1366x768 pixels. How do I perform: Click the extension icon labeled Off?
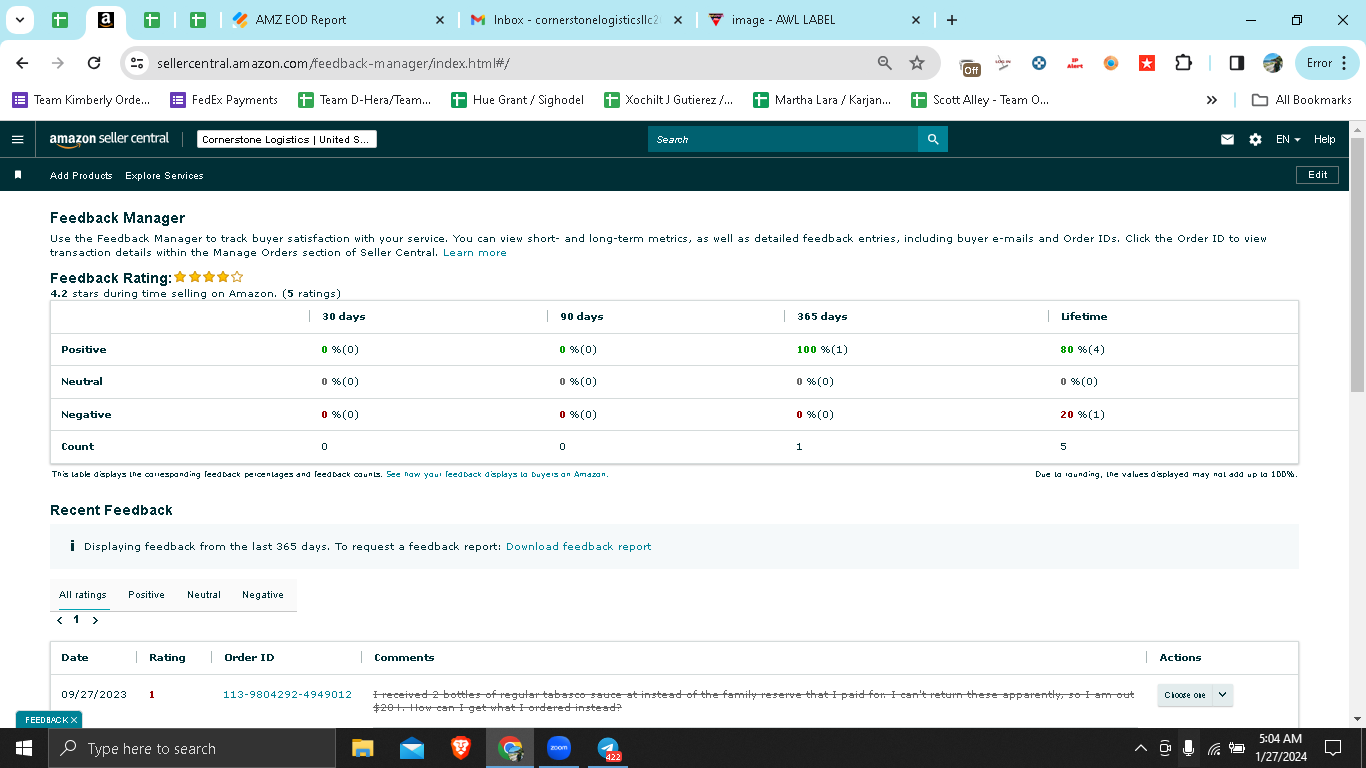click(x=970, y=66)
